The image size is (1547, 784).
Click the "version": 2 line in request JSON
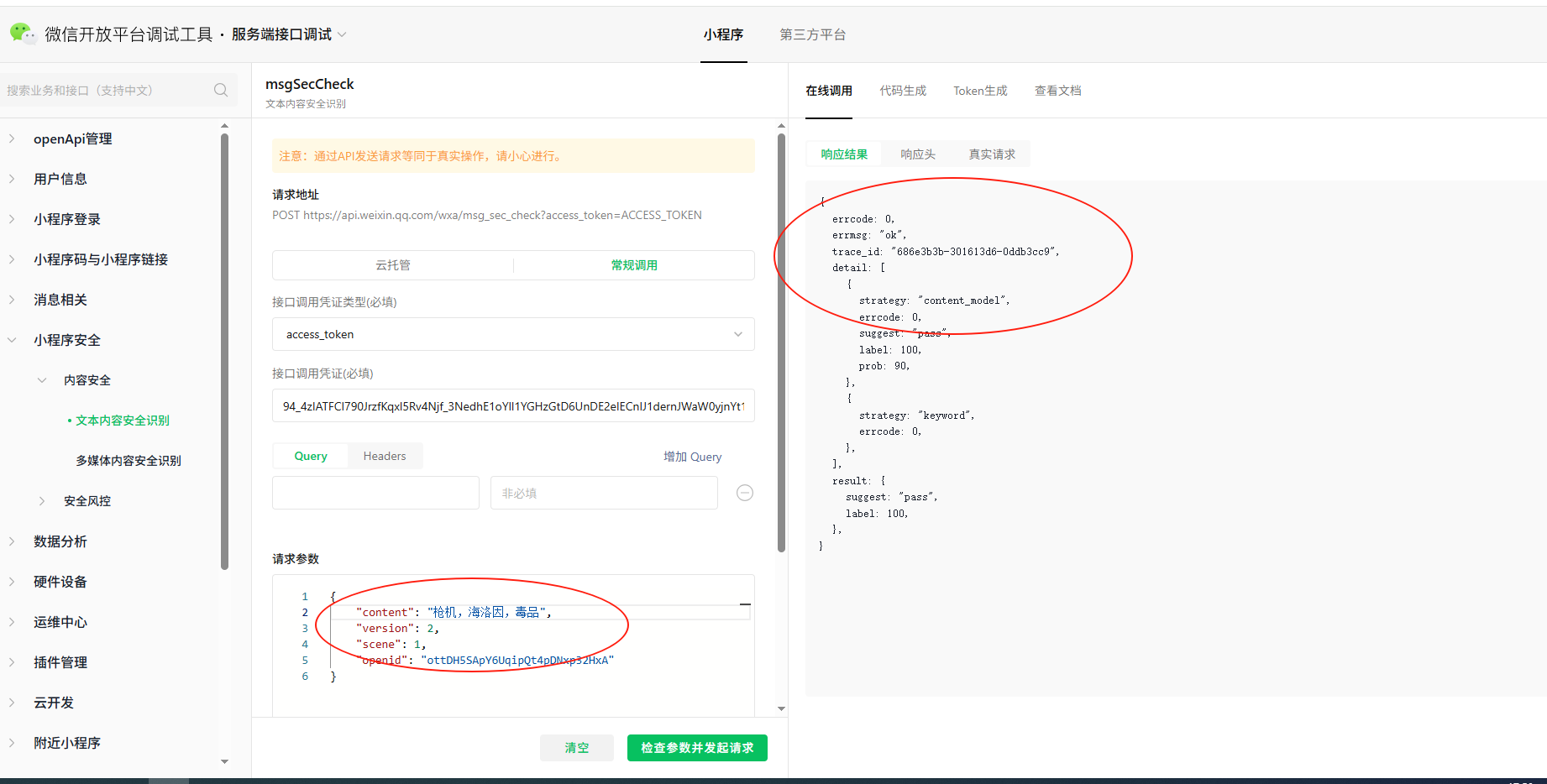397,628
